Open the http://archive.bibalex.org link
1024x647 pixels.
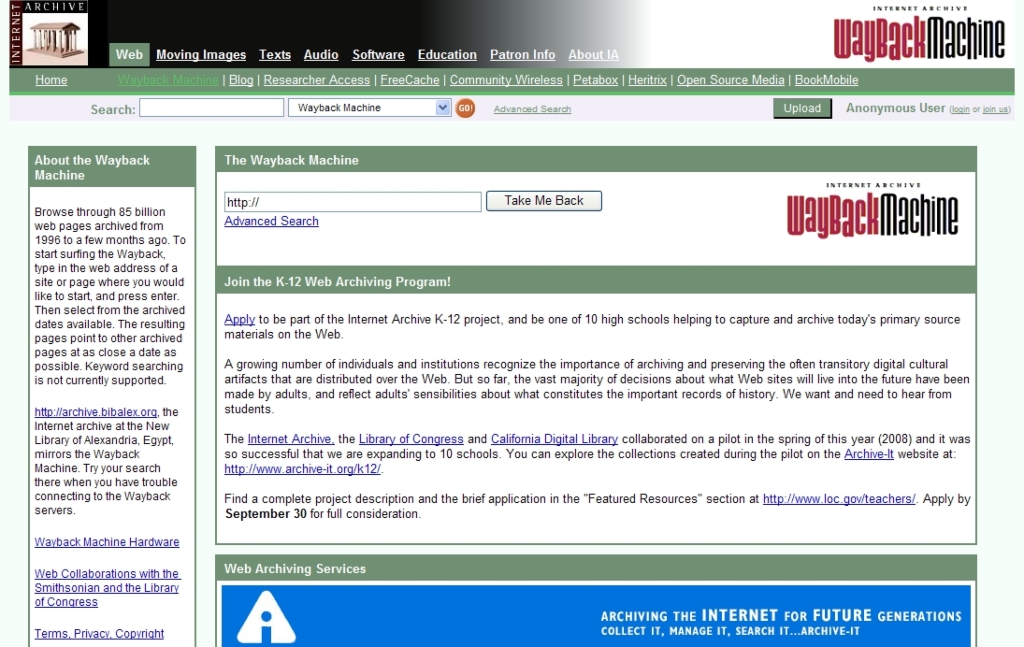(x=96, y=412)
